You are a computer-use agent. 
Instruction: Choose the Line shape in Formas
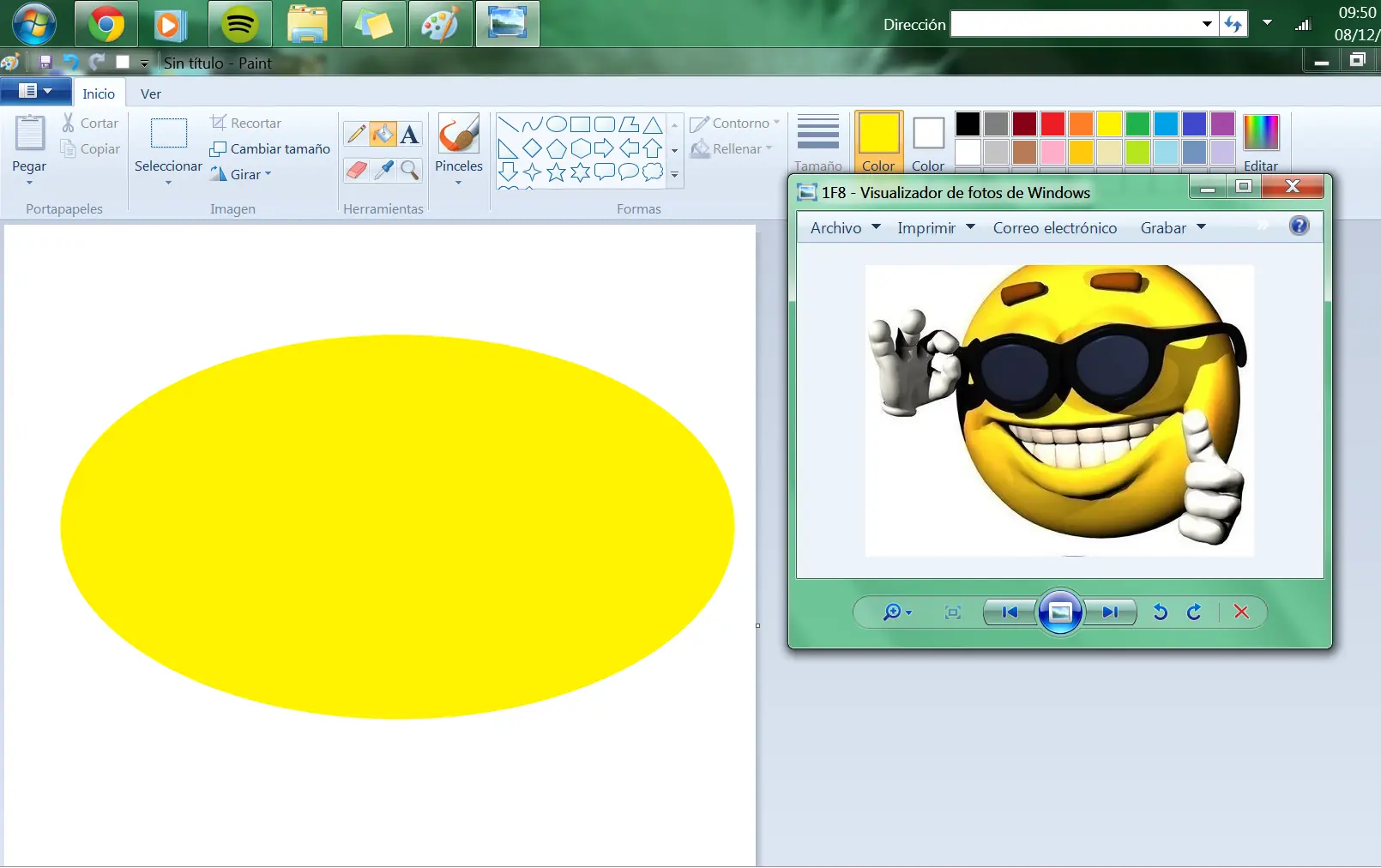(508, 124)
